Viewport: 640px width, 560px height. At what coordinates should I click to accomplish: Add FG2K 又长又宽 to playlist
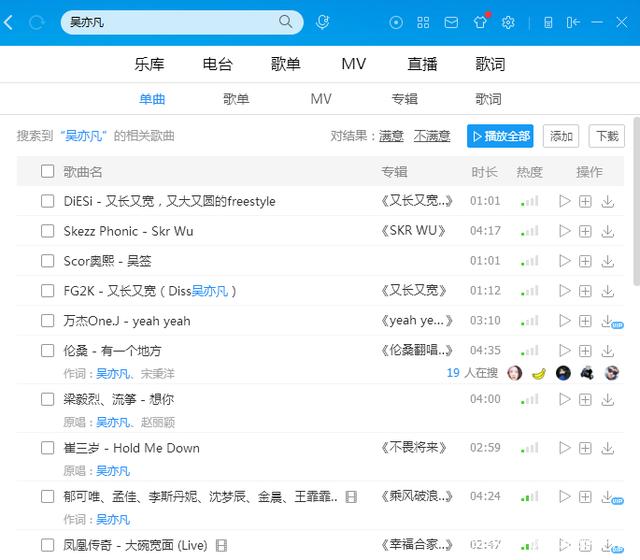585,291
